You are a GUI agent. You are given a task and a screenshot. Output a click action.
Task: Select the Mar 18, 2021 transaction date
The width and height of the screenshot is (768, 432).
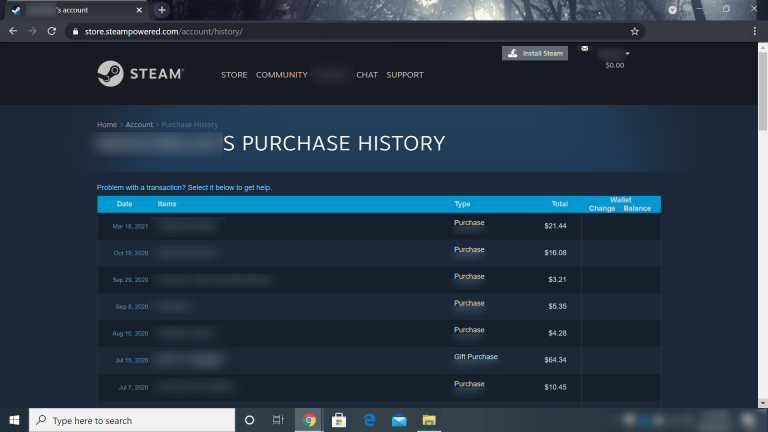coord(130,226)
